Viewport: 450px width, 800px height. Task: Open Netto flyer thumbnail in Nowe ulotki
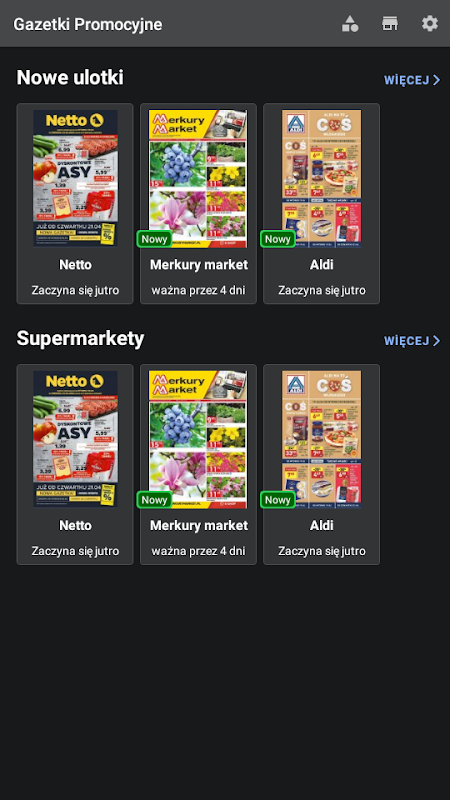point(76,178)
